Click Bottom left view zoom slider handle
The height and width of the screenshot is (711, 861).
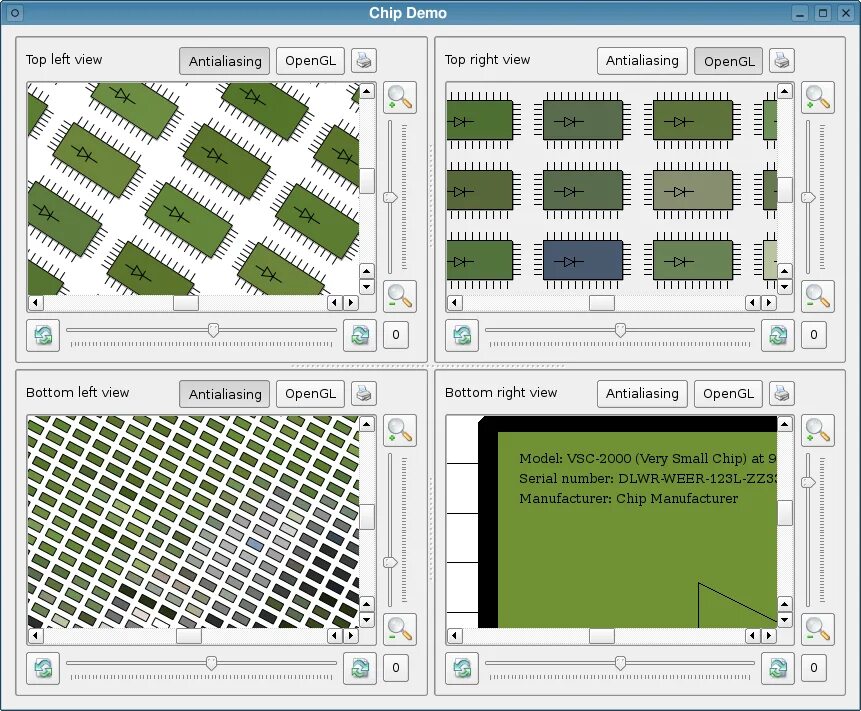[390, 562]
